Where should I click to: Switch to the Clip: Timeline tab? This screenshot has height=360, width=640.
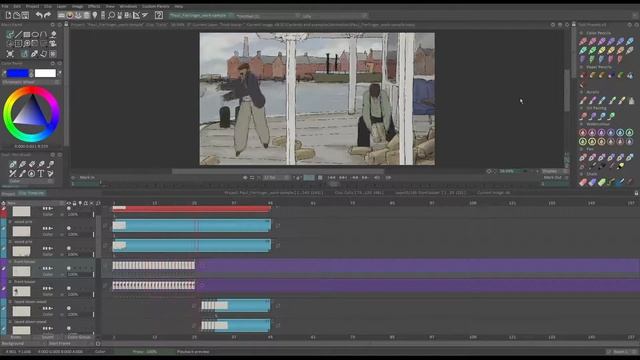tap(31, 193)
